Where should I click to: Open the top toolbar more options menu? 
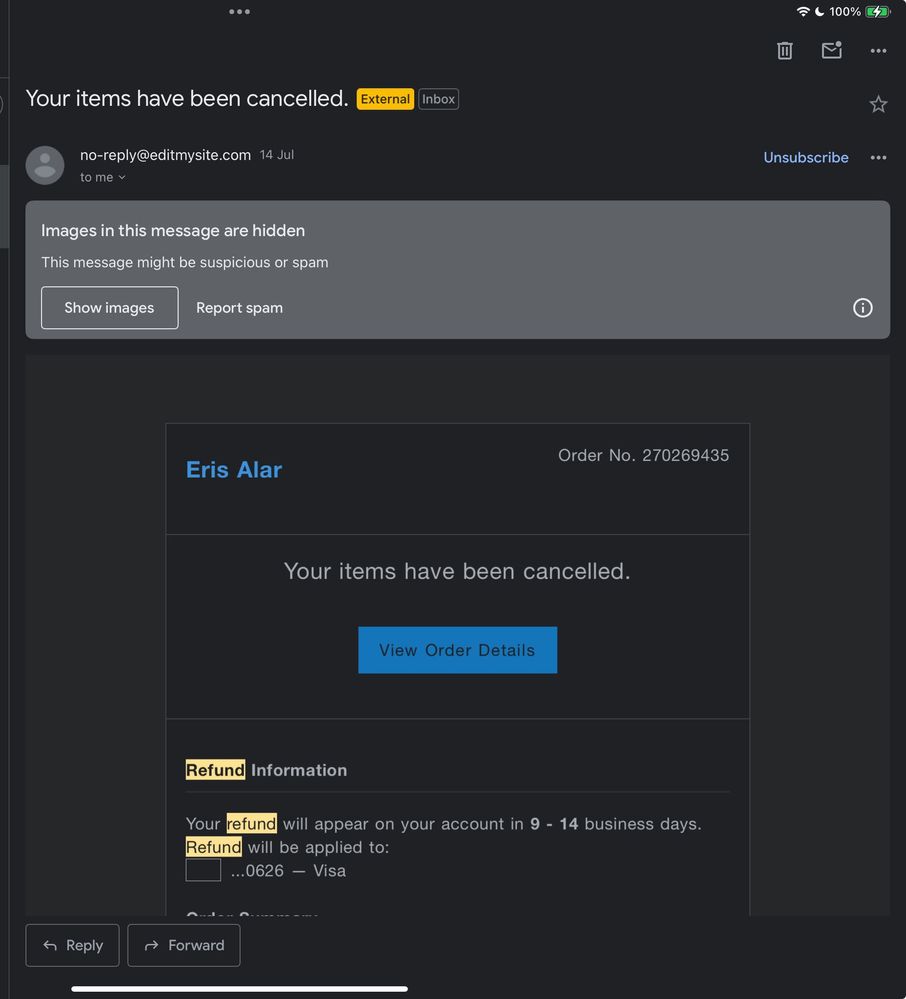[878, 51]
